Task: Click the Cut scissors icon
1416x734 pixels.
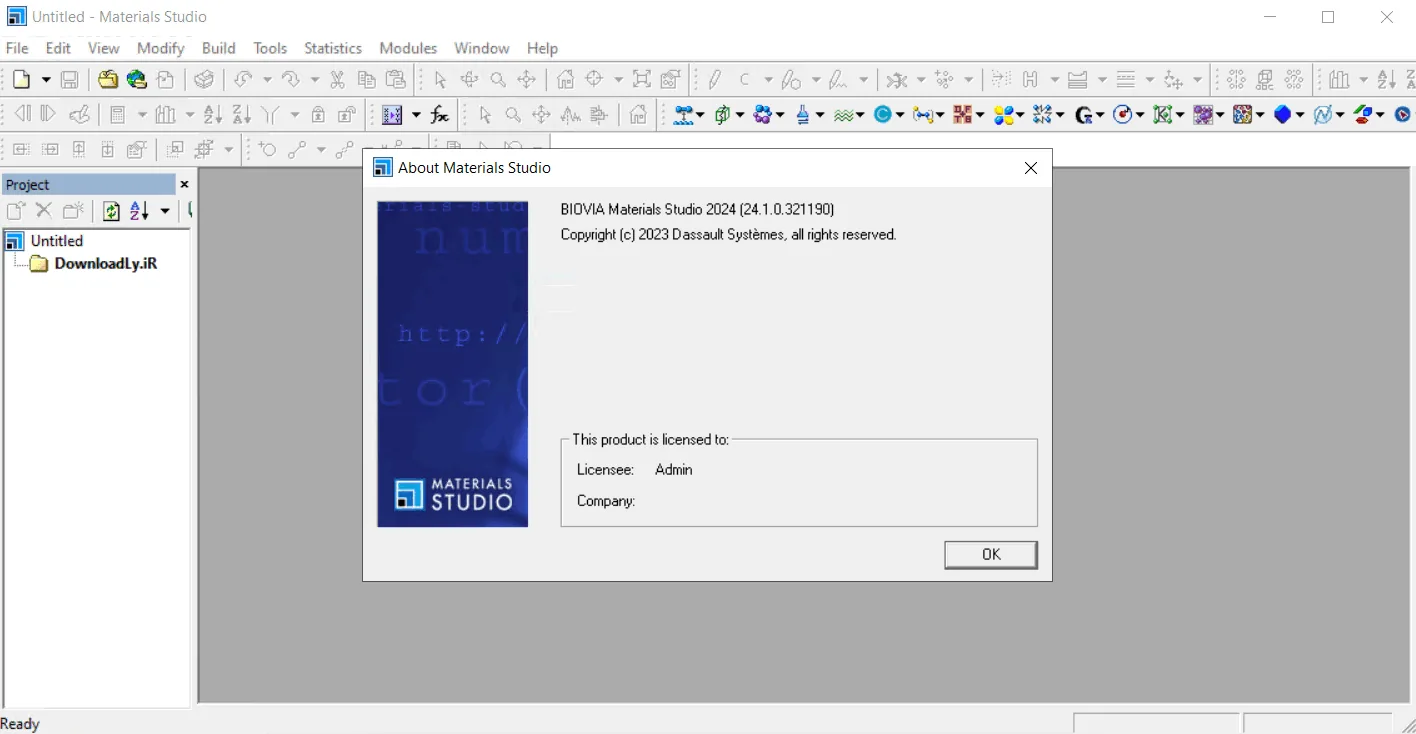Action: tap(338, 80)
